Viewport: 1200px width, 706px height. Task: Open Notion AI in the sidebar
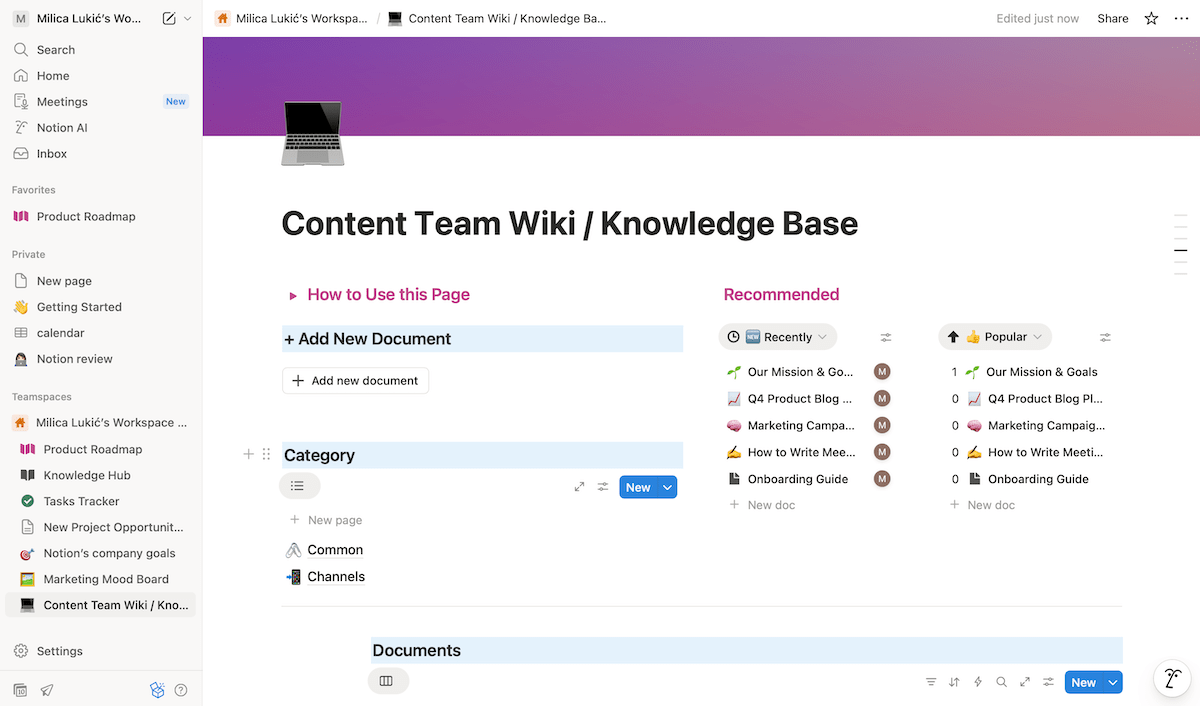pos(62,127)
